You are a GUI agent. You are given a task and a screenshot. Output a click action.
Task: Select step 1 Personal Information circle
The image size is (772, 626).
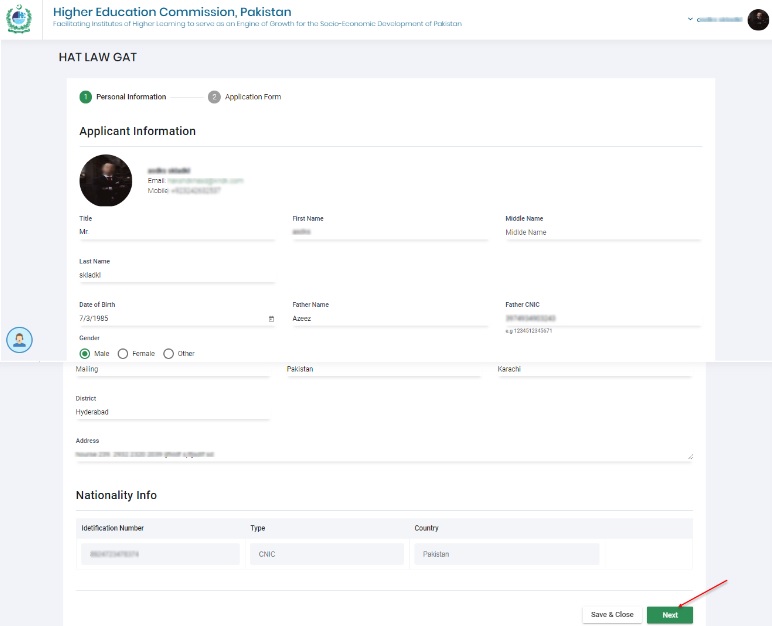pyautogui.click(x=85, y=97)
